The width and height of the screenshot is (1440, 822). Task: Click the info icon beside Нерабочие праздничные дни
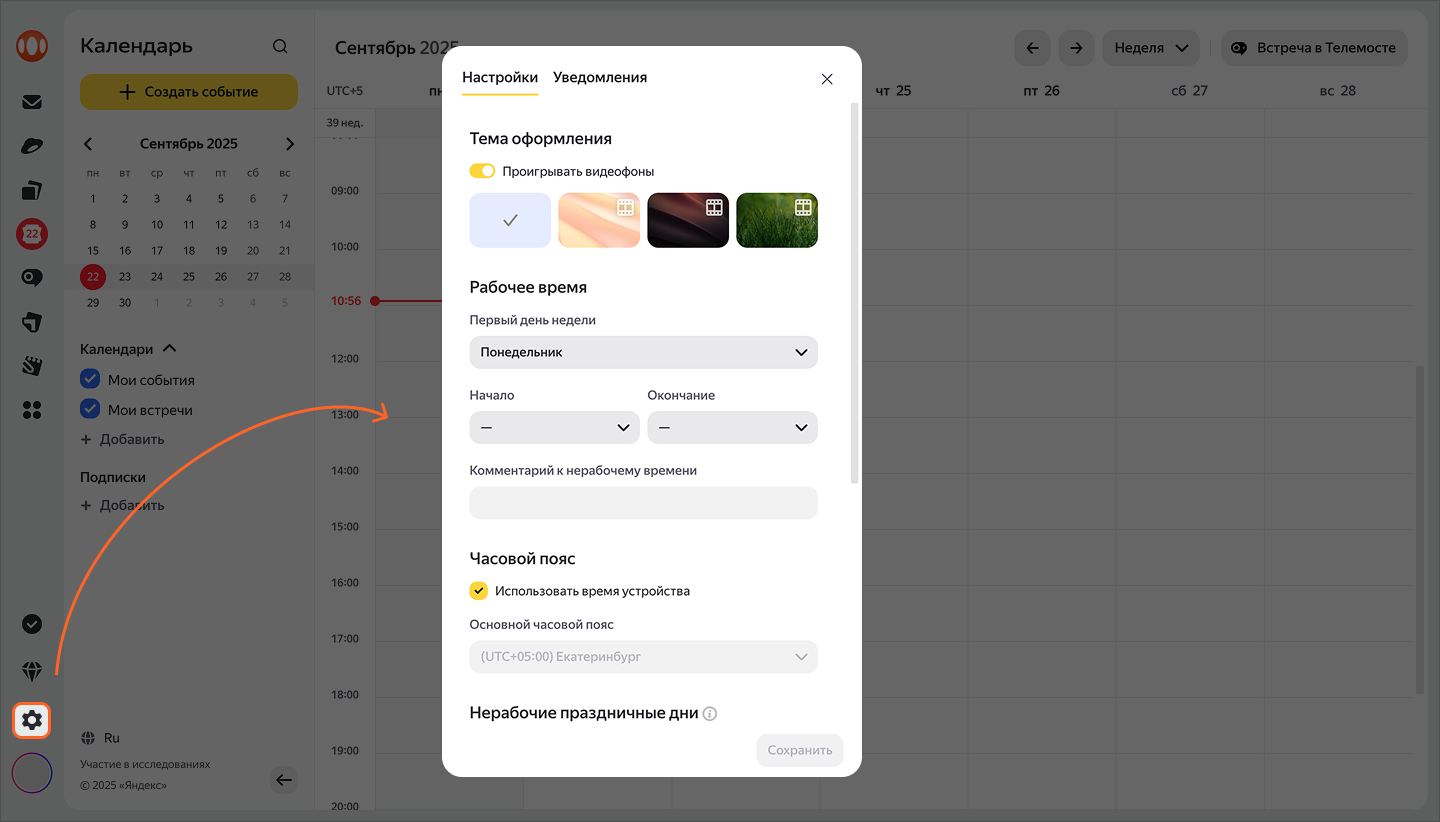click(x=710, y=714)
